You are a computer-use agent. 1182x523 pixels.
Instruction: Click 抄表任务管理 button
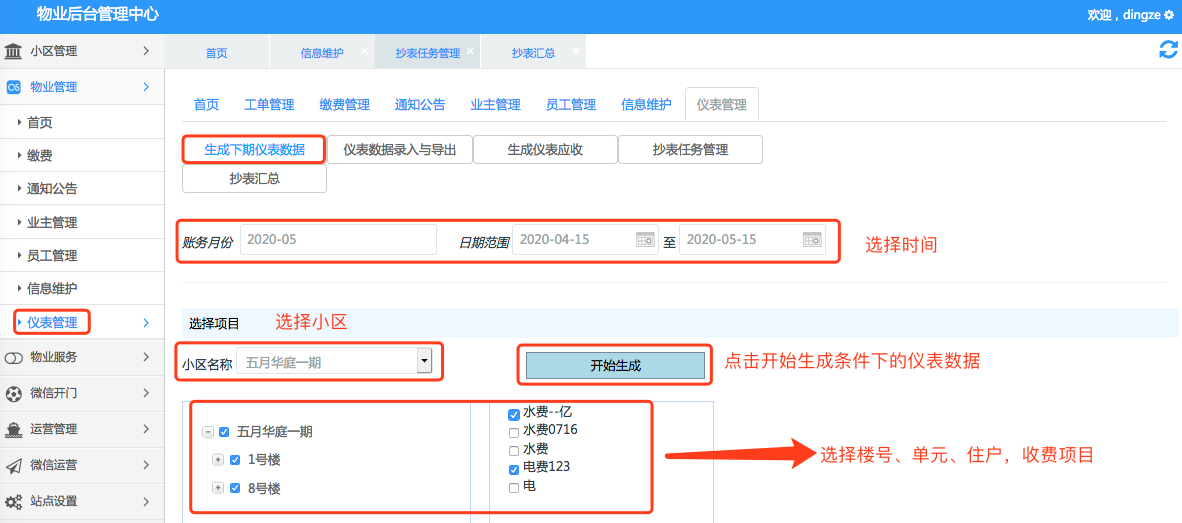(x=691, y=149)
